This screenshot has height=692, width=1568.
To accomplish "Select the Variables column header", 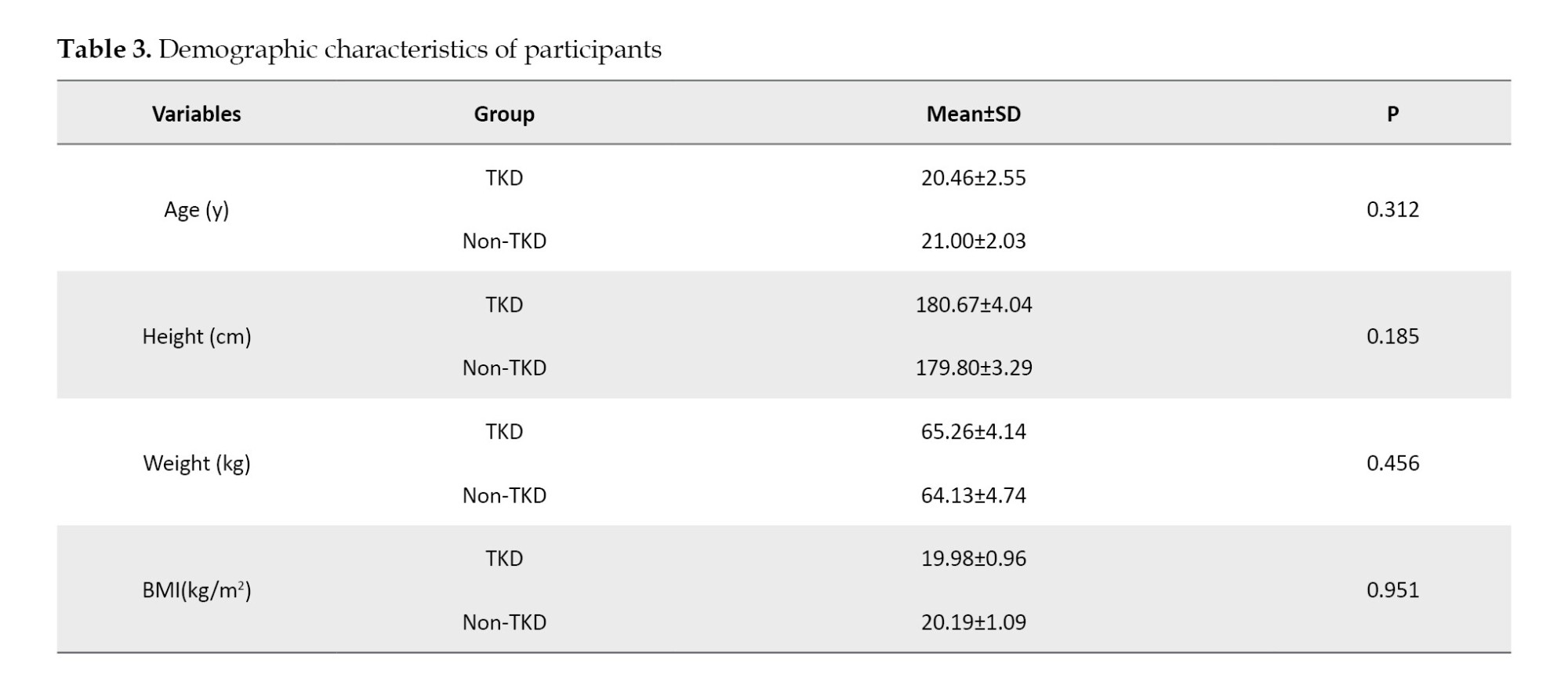I will [196, 114].
